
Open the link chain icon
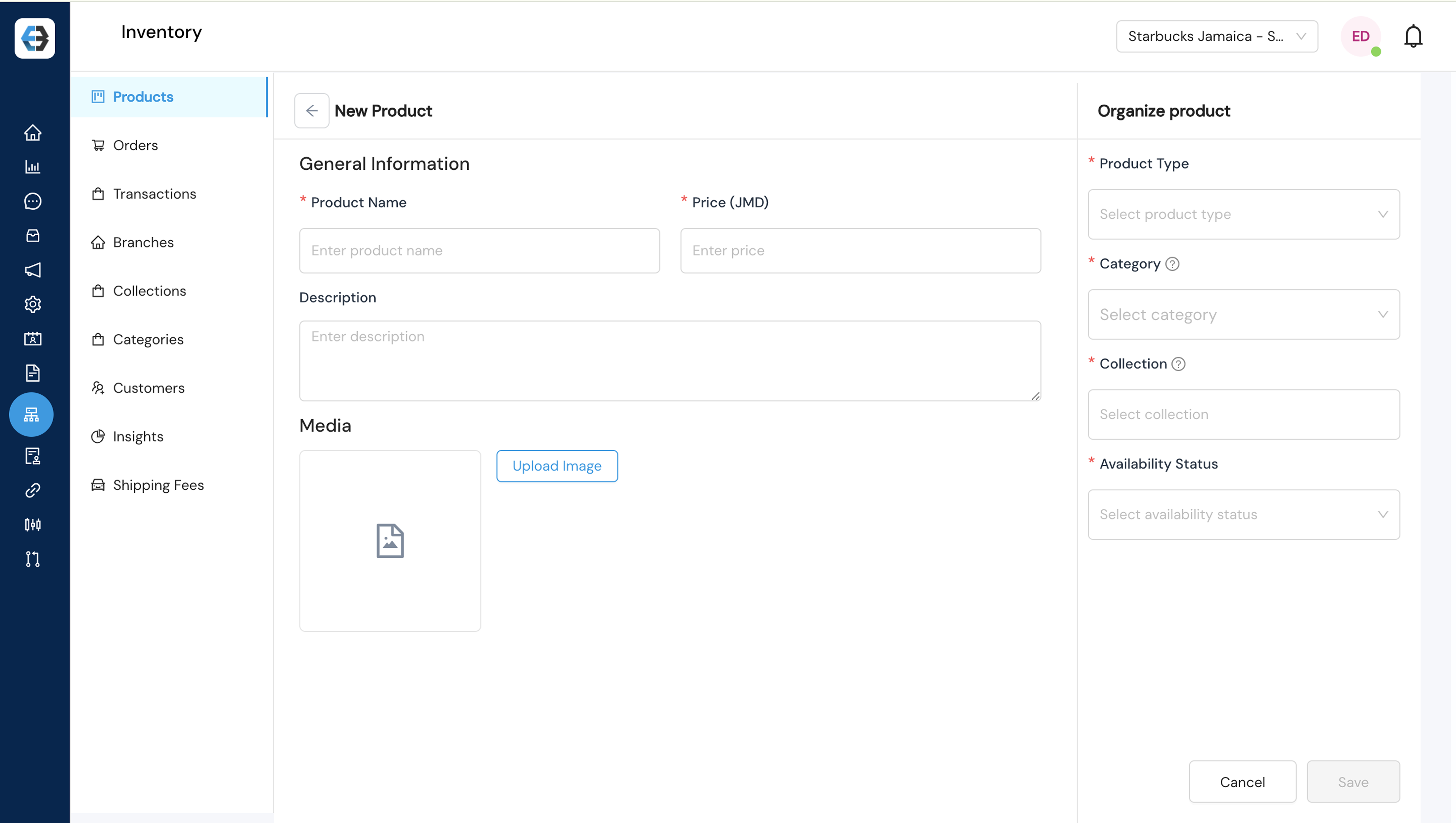coord(33,490)
